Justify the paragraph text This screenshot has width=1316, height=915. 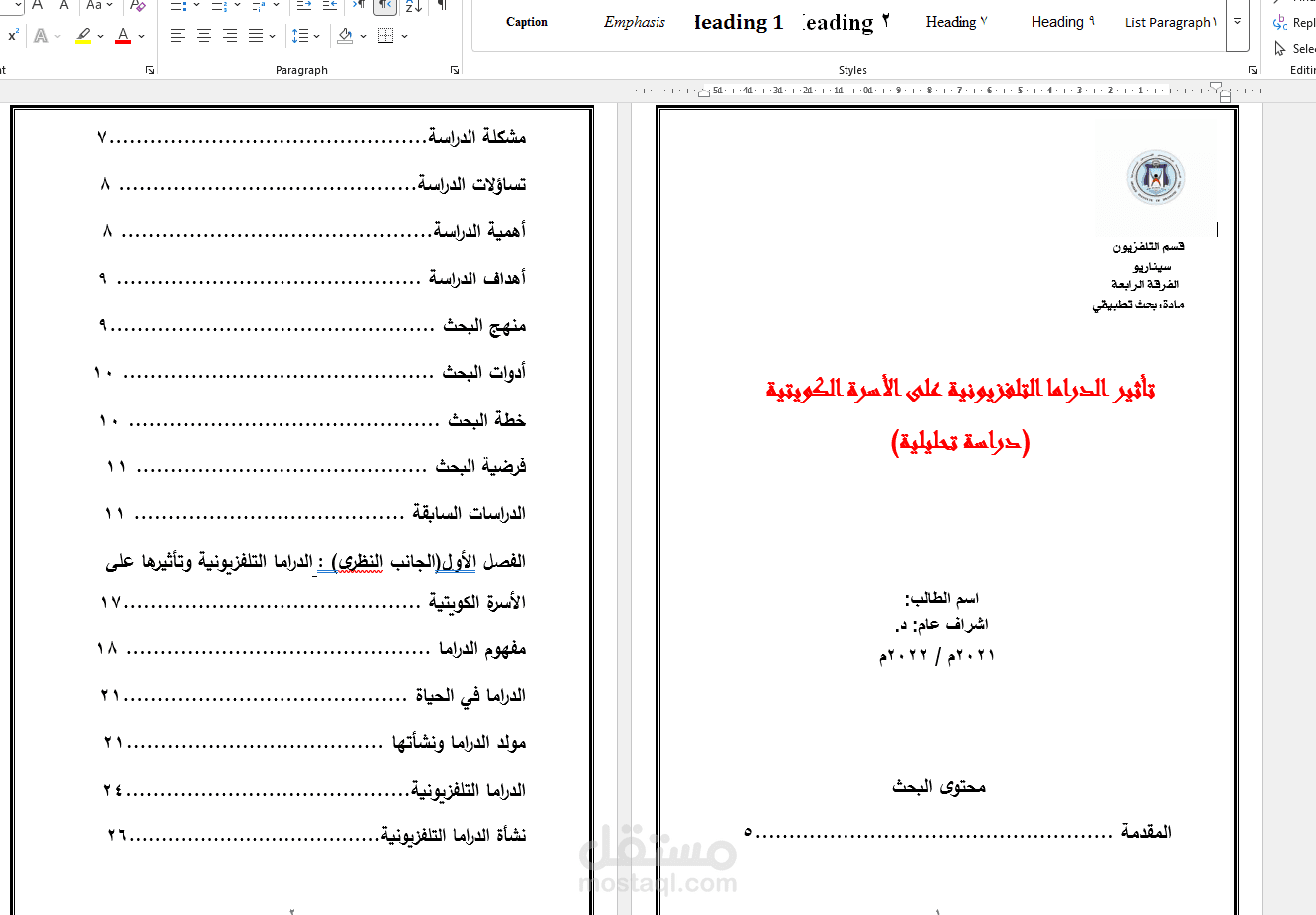256,36
